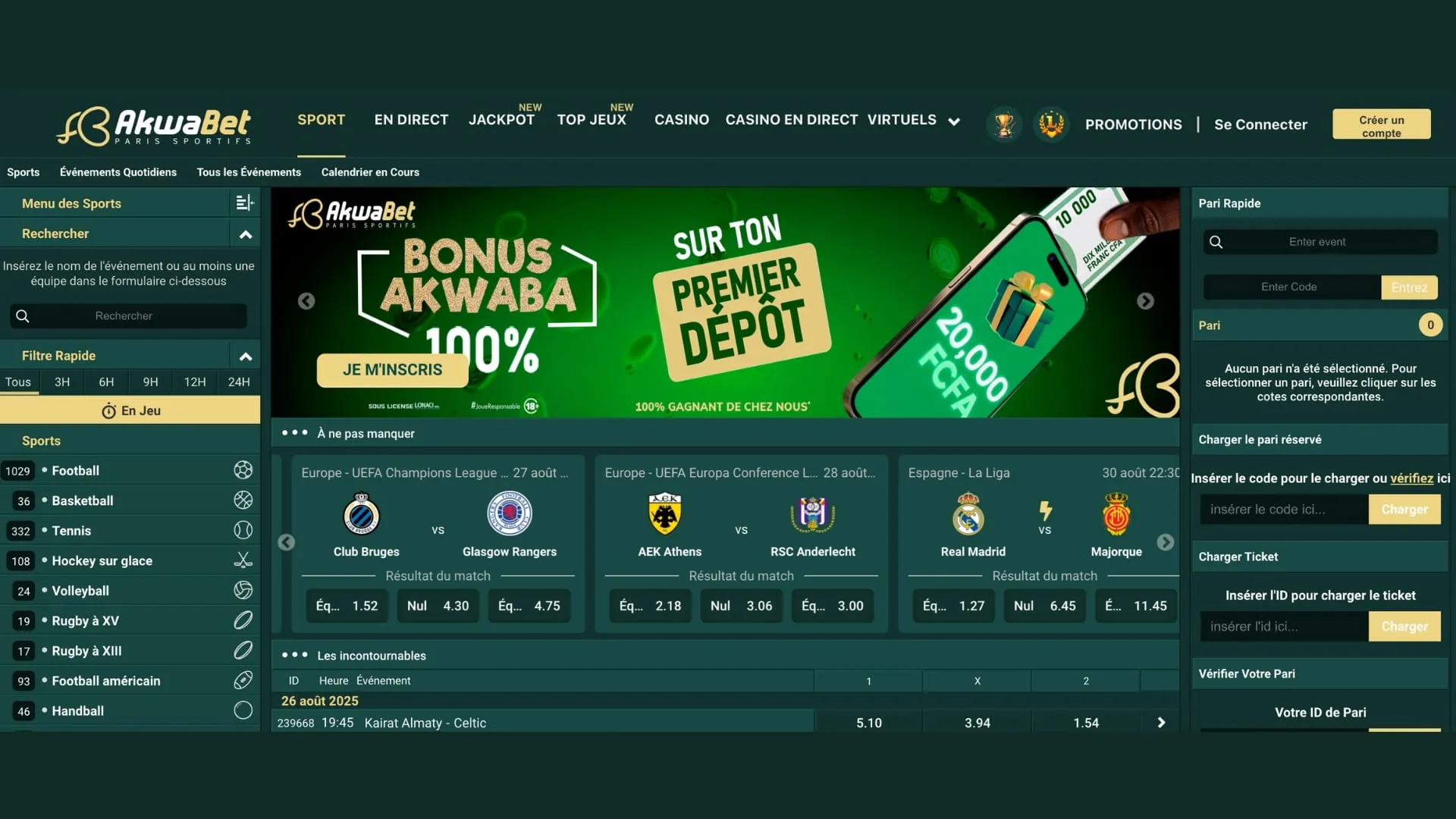This screenshot has width=1456, height=819.
Task: Open the VIRTUELS dropdown arrow
Action: tap(954, 121)
